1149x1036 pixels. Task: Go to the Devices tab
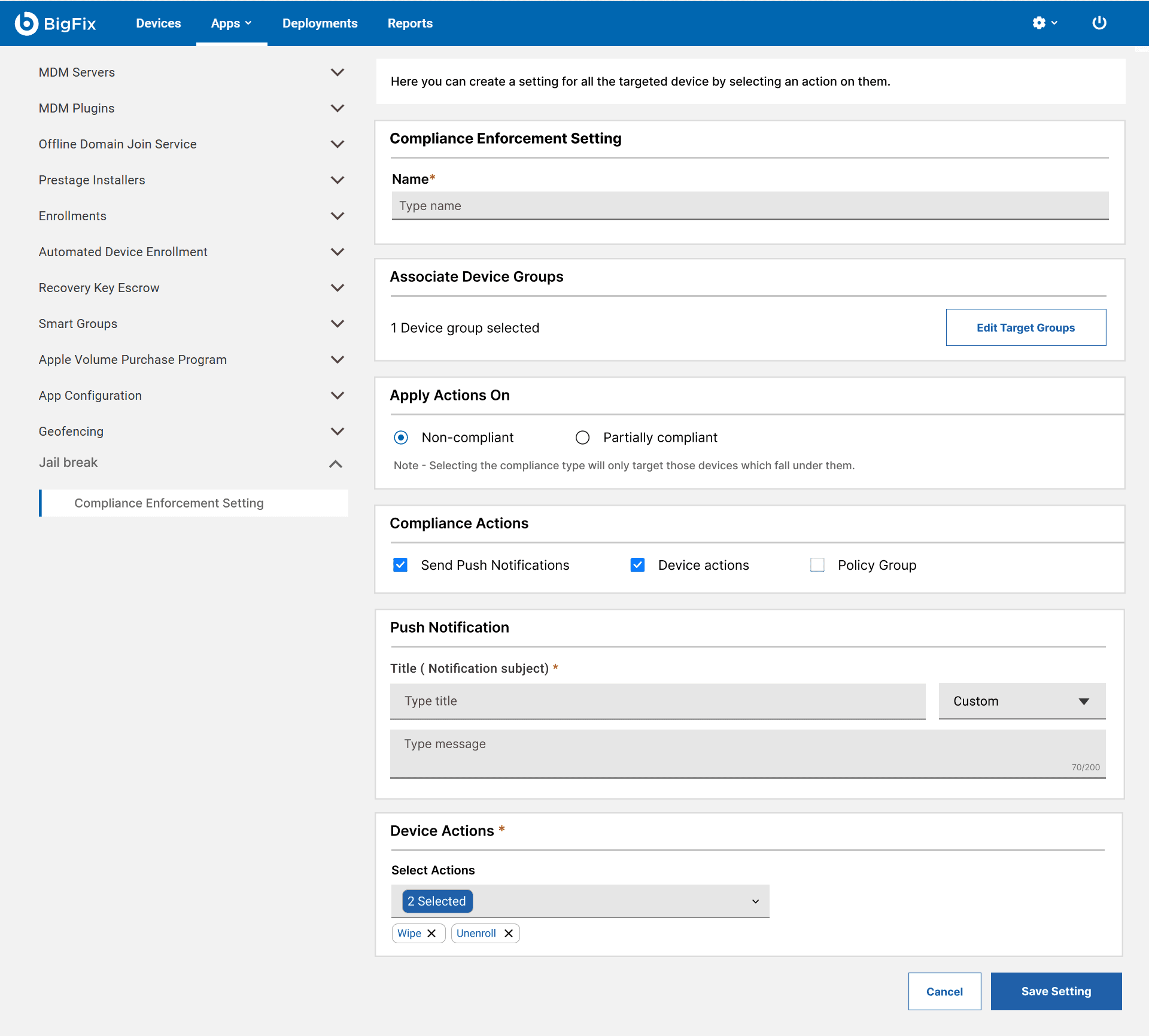pyautogui.click(x=158, y=23)
